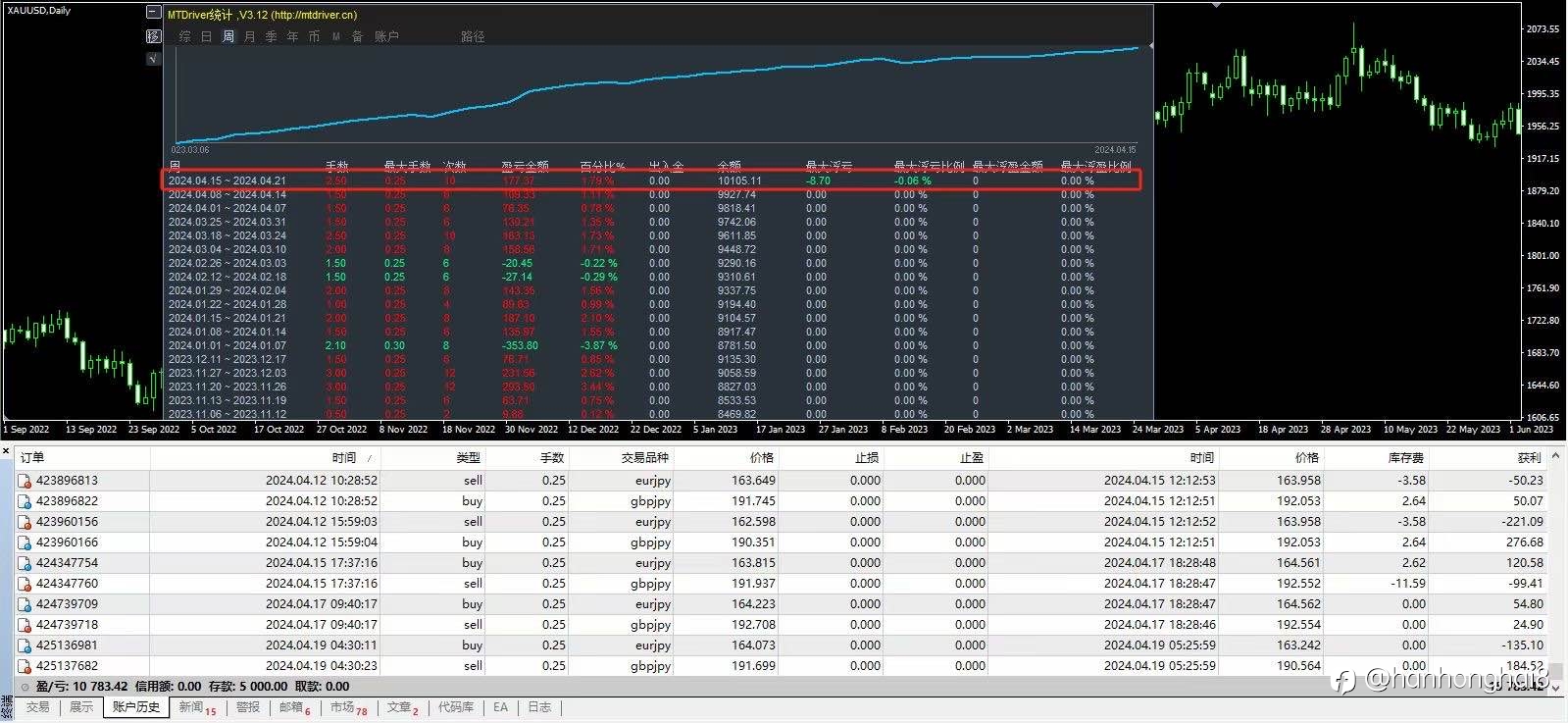Switch statistics to 周 weekly view
This screenshot has width=1568, height=723.
[x=228, y=36]
